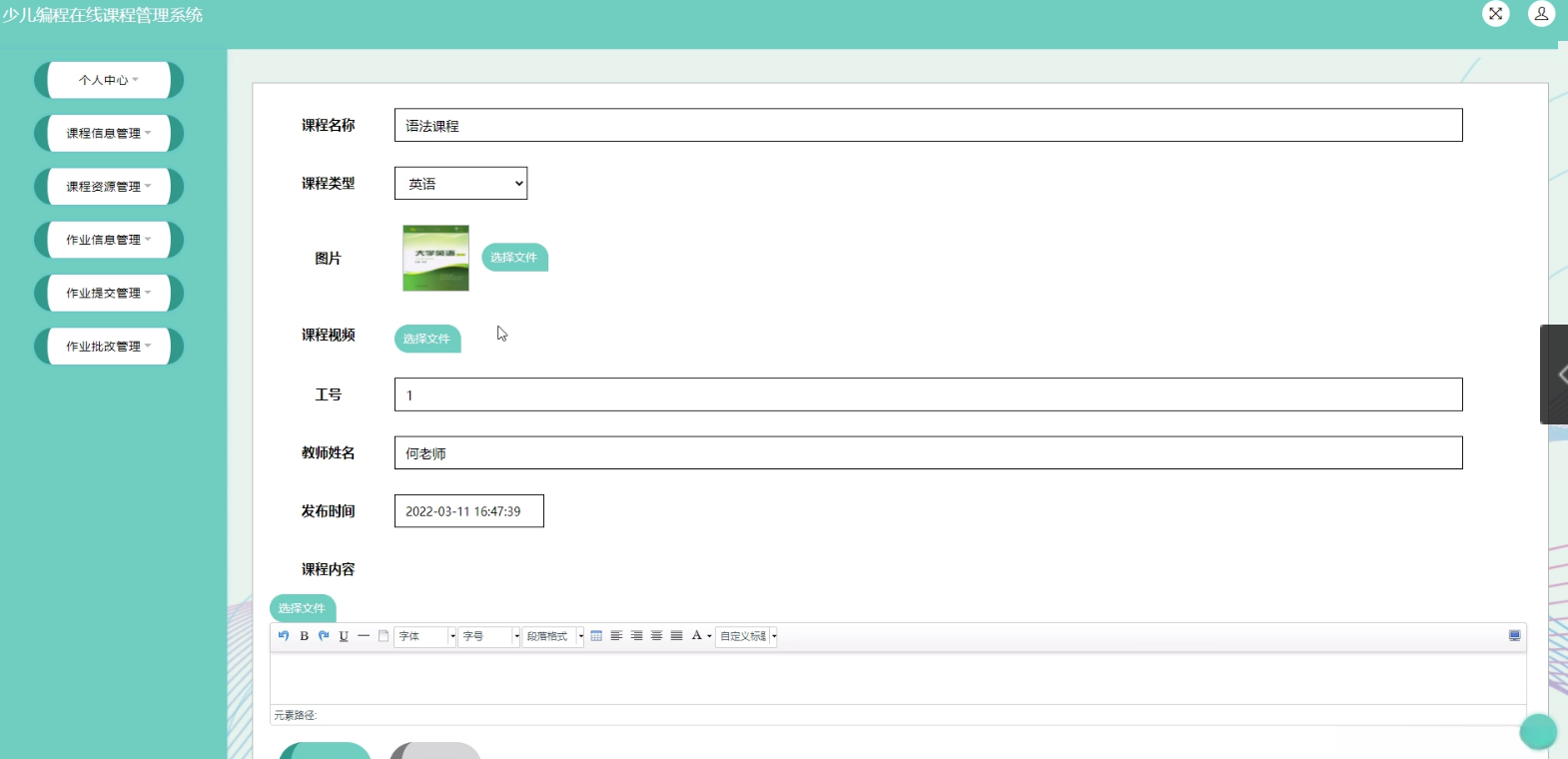Click the green course image thumbnail
This screenshot has width=1568, height=759.
pos(435,258)
